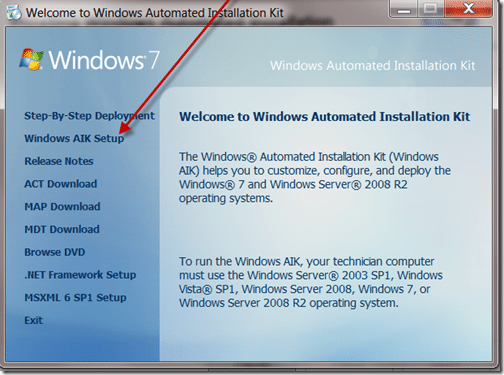The width and height of the screenshot is (504, 375).
Task: Close the Automated Installation Kit window
Action: coord(468,8)
